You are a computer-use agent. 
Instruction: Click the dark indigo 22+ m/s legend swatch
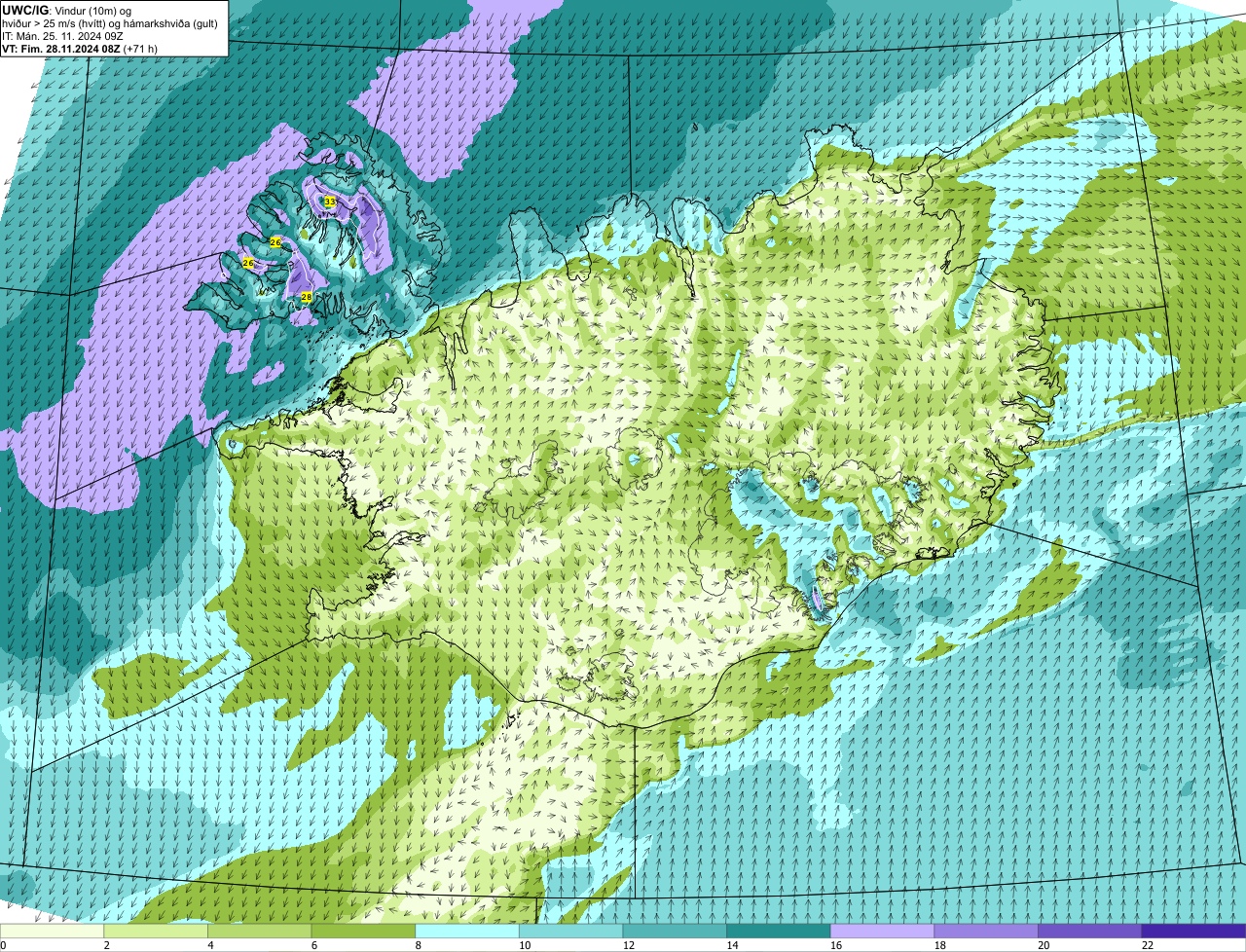(1193, 932)
